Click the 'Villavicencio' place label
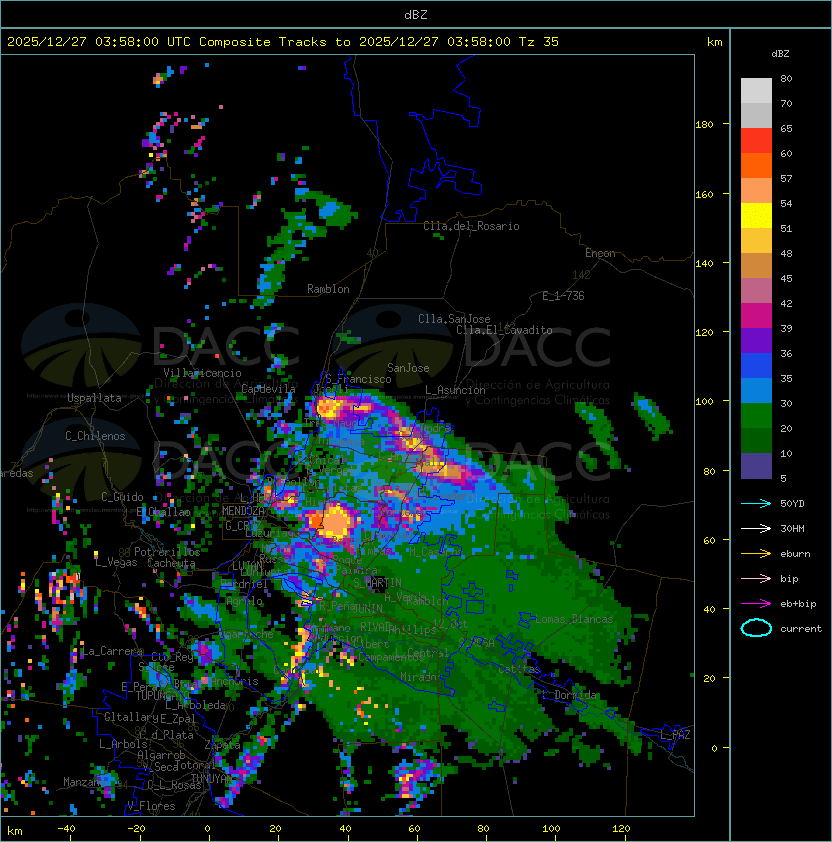Viewport: 832px width, 842px height. 202,373
